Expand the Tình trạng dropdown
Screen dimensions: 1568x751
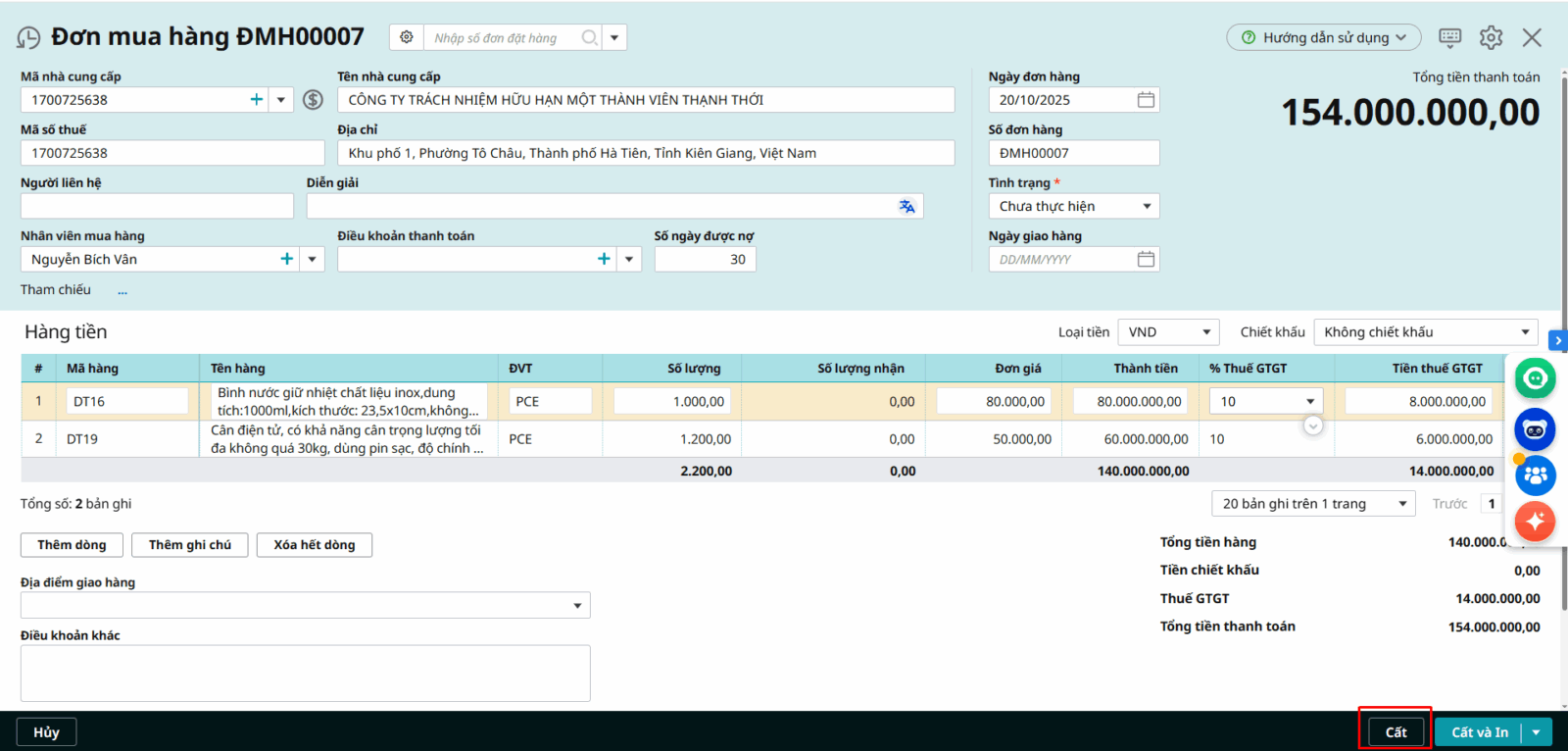(x=1147, y=207)
